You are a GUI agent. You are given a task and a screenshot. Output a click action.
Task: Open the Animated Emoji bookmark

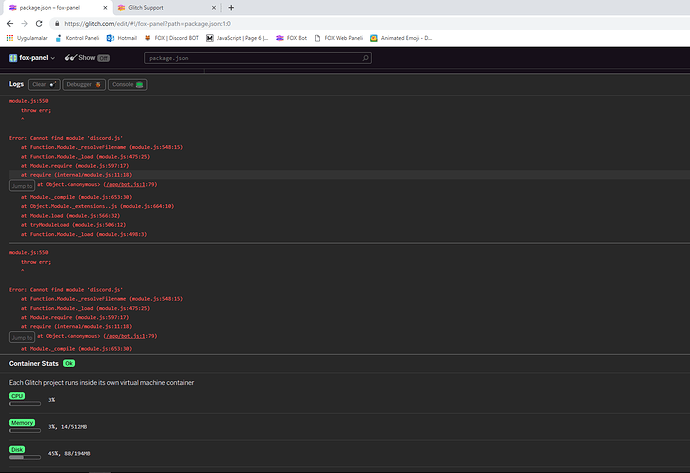tap(401, 38)
